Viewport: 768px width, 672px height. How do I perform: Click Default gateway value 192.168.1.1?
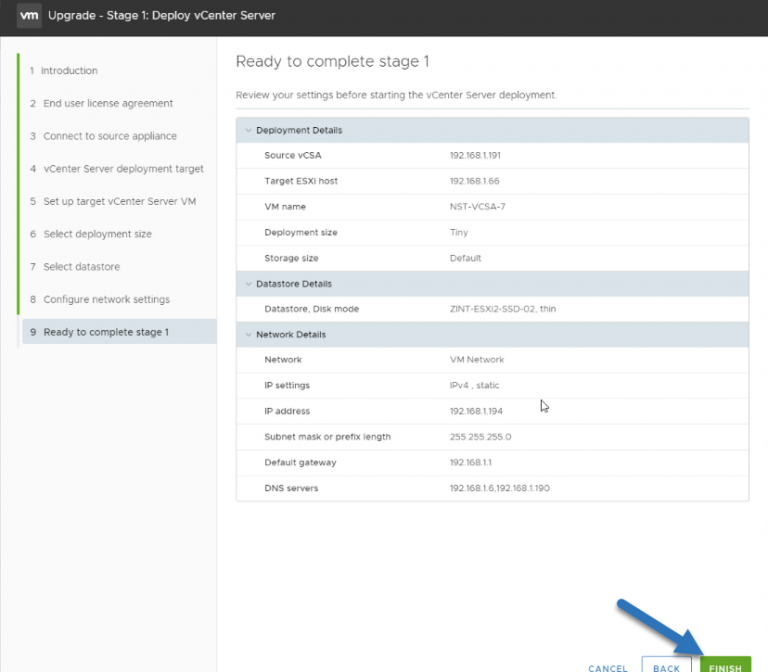point(471,462)
